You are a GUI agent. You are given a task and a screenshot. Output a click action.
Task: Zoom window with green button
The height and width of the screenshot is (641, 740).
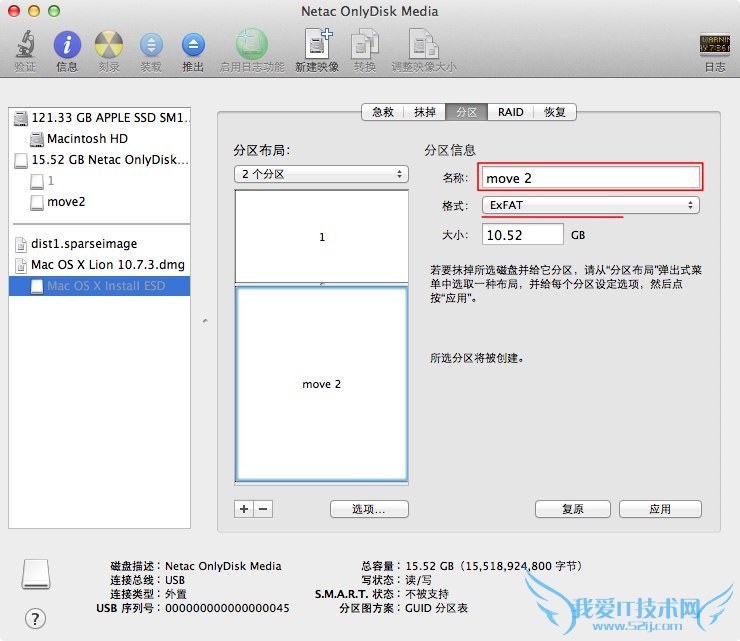tap(54, 11)
